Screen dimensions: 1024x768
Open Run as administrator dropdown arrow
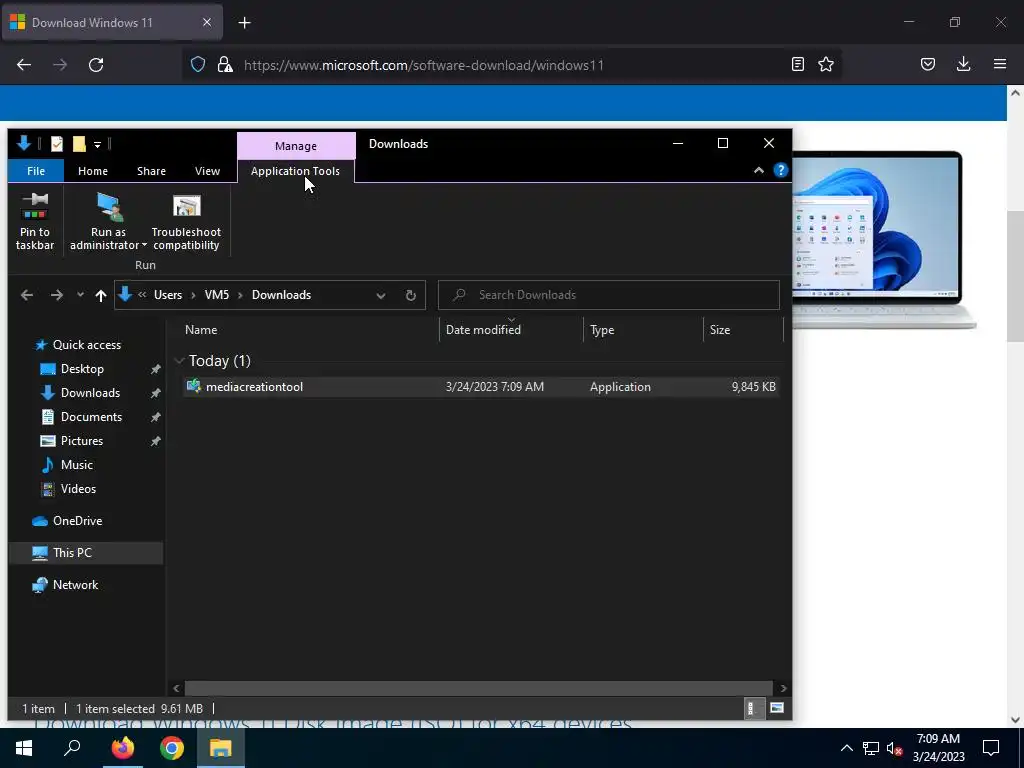click(144, 246)
